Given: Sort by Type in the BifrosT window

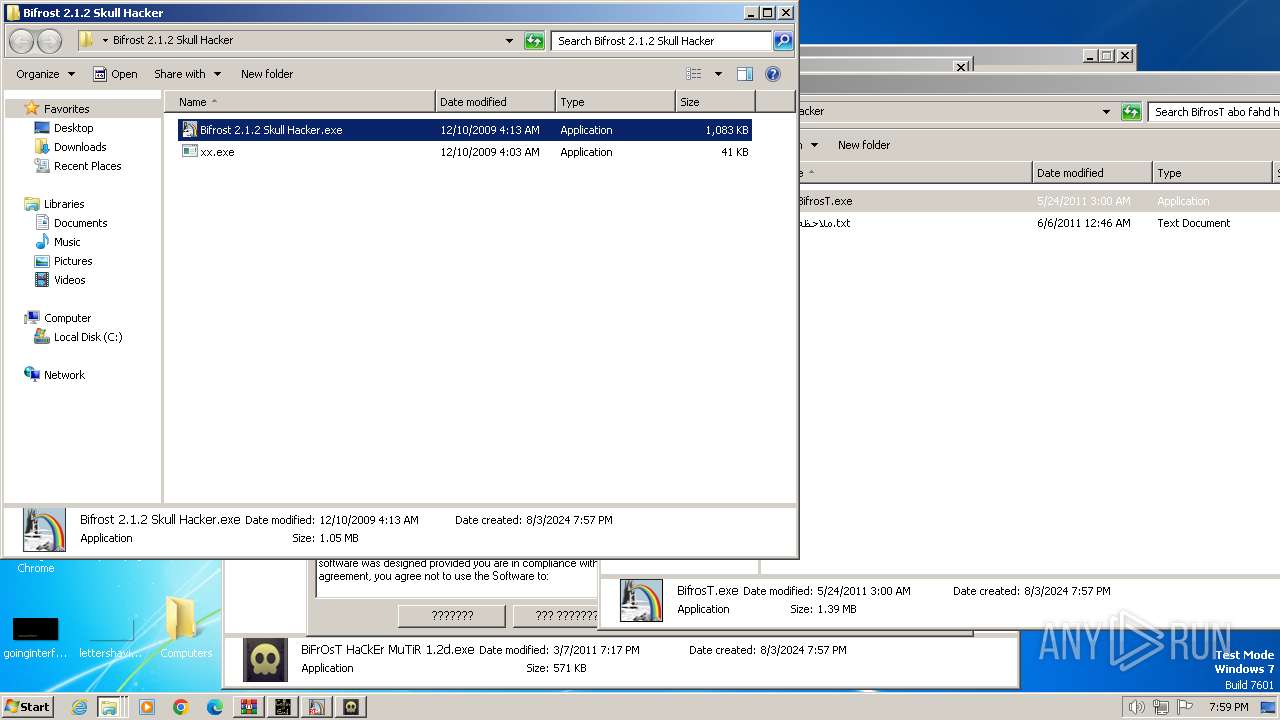Looking at the screenshot, I should coord(1212,173).
